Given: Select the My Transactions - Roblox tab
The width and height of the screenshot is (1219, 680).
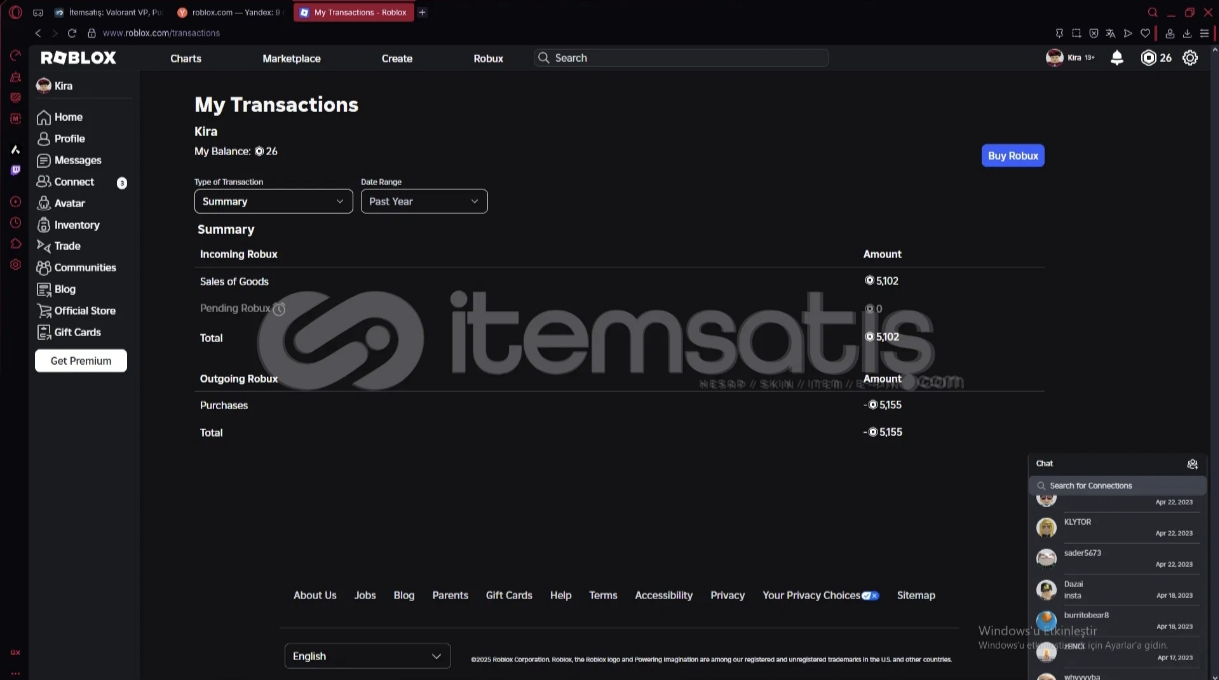Looking at the screenshot, I should 353,12.
